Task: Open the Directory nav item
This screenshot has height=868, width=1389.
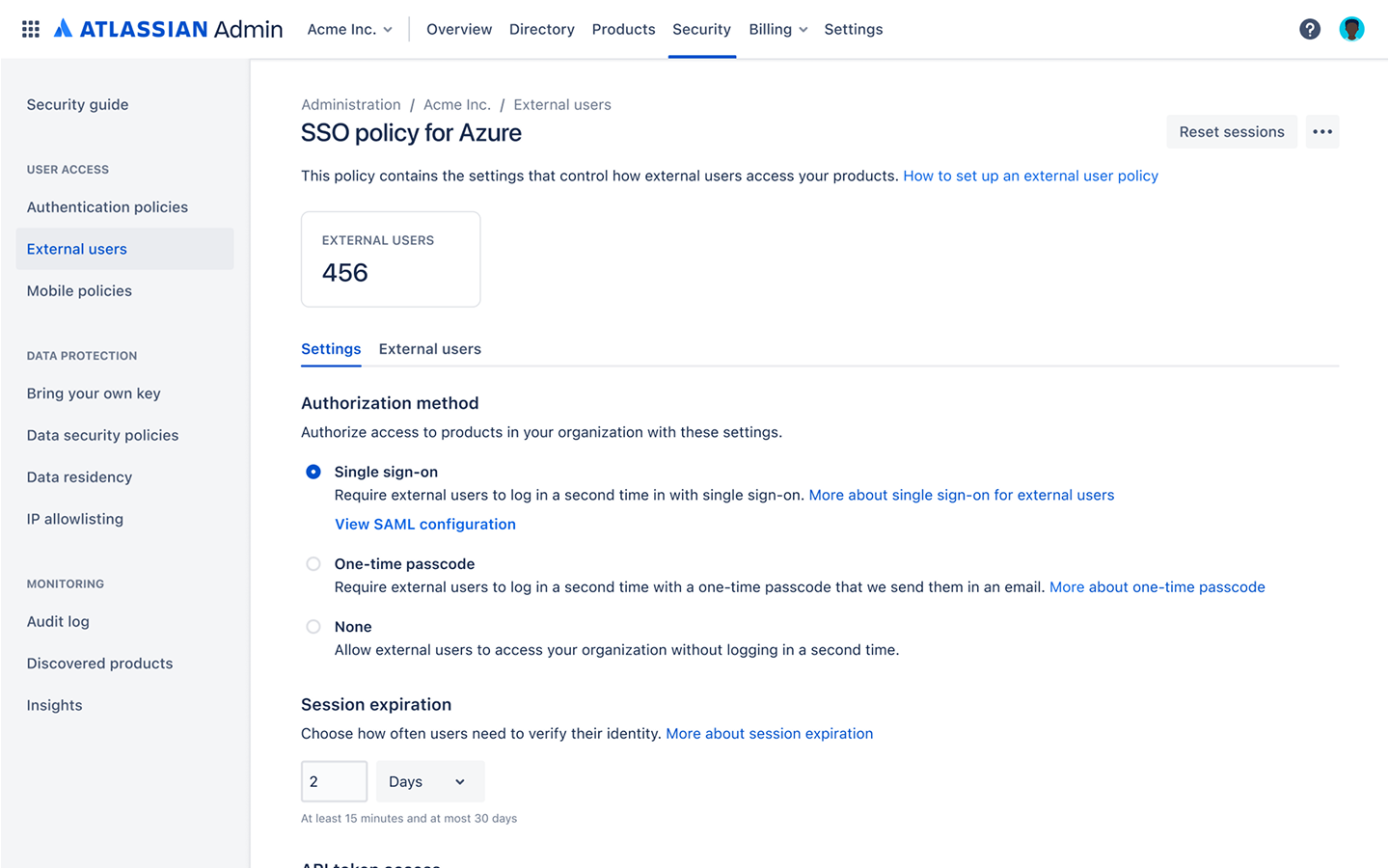Action: pyautogui.click(x=541, y=29)
